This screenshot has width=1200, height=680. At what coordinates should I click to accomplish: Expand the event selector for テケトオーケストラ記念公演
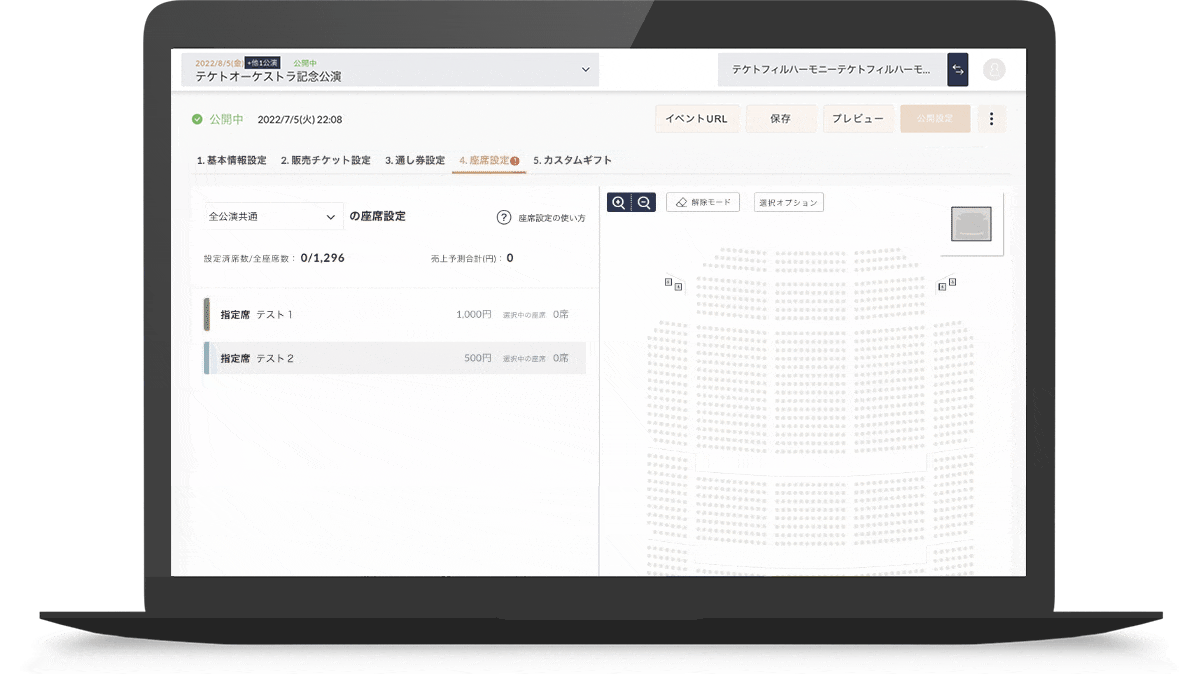pyautogui.click(x=586, y=69)
